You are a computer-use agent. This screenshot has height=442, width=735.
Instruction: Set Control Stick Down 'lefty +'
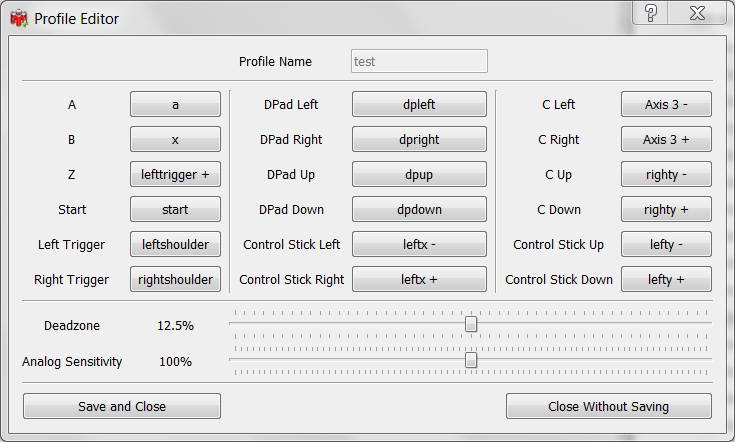coord(666,279)
